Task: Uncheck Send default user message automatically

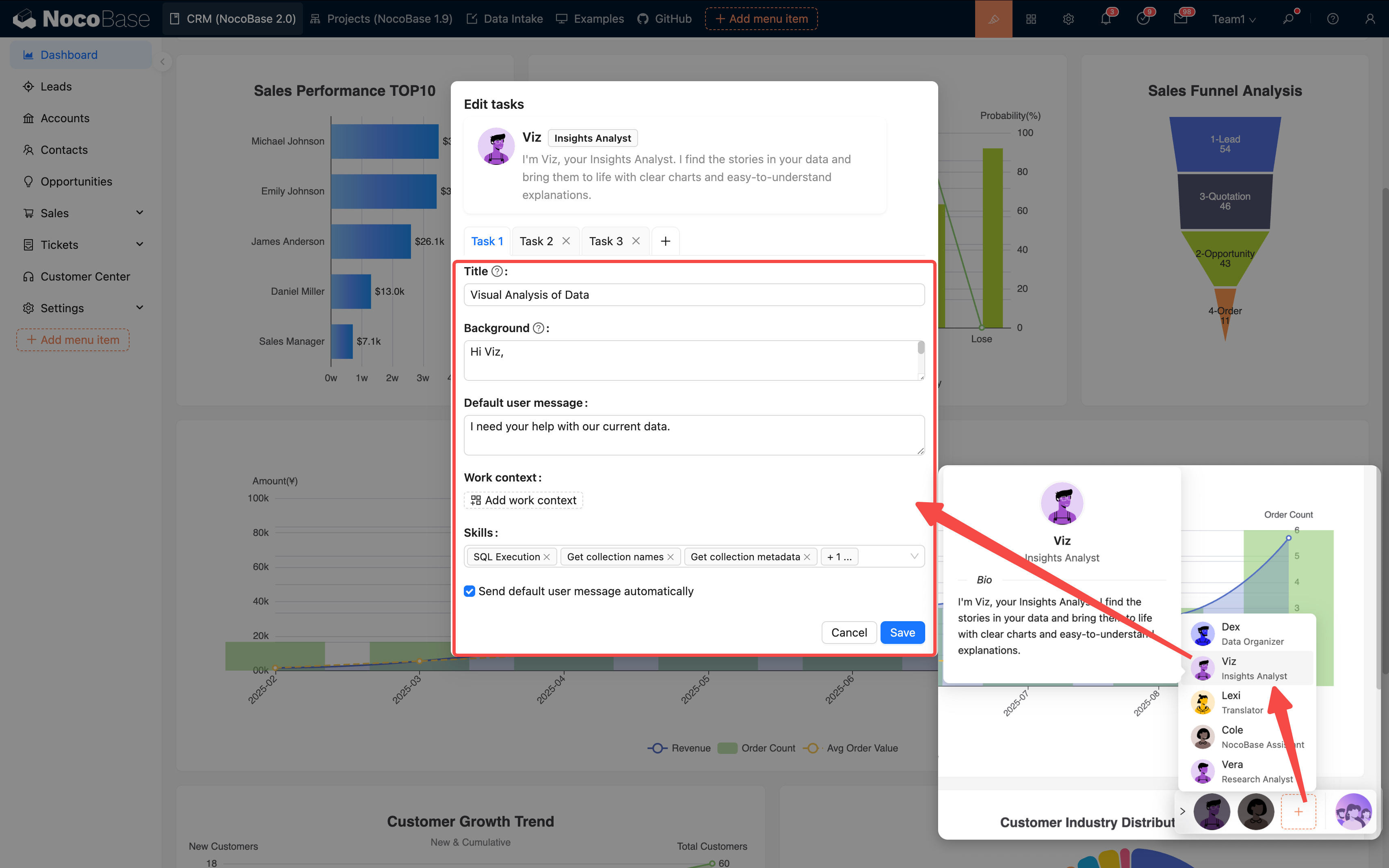Action: (x=469, y=591)
